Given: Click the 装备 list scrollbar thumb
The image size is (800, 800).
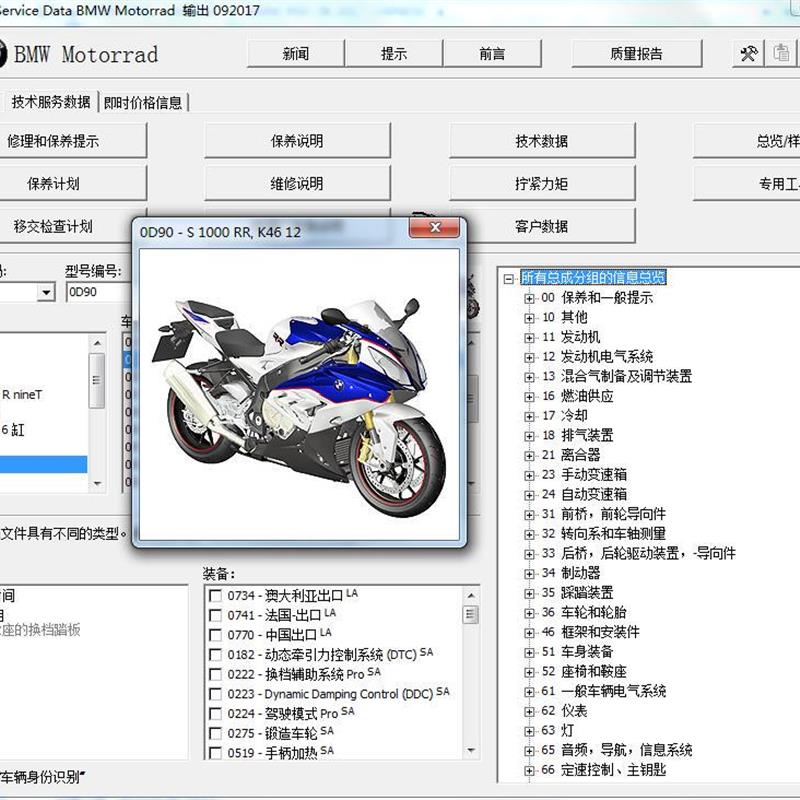Looking at the screenshot, I should pyautogui.click(x=470, y=614).
